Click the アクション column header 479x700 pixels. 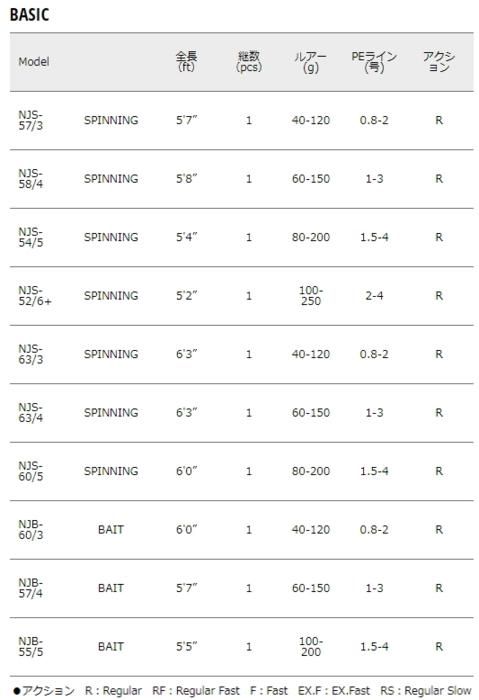[439, 62]
